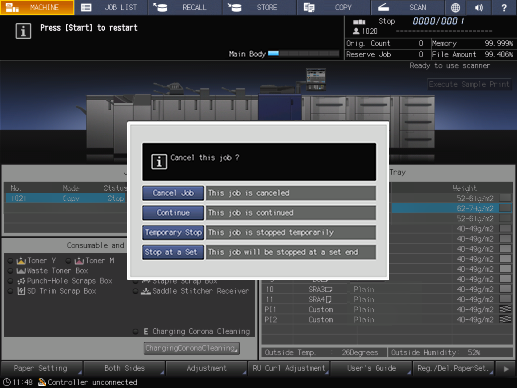Click the PI2 paper amount indicator
517x388 pixels.
(x=505, y=319)
